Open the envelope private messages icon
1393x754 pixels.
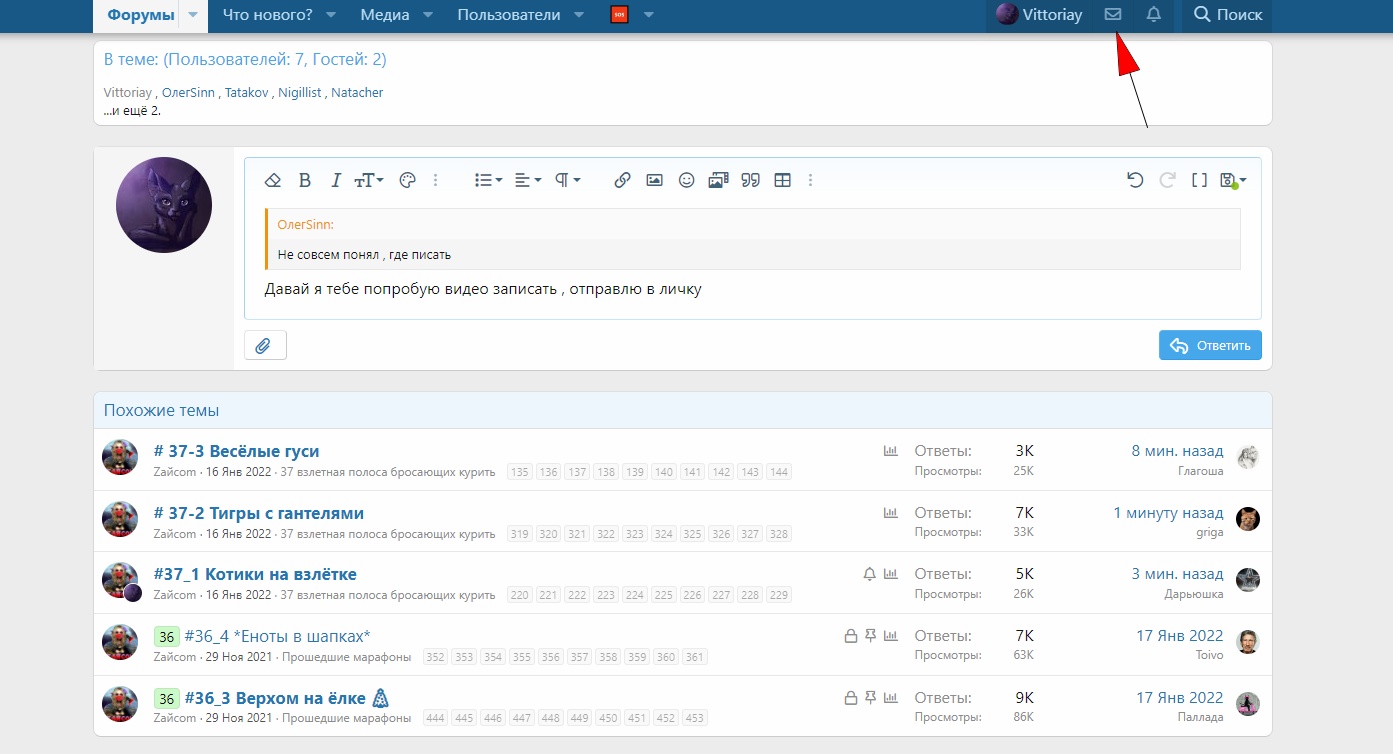[1112, 15]
